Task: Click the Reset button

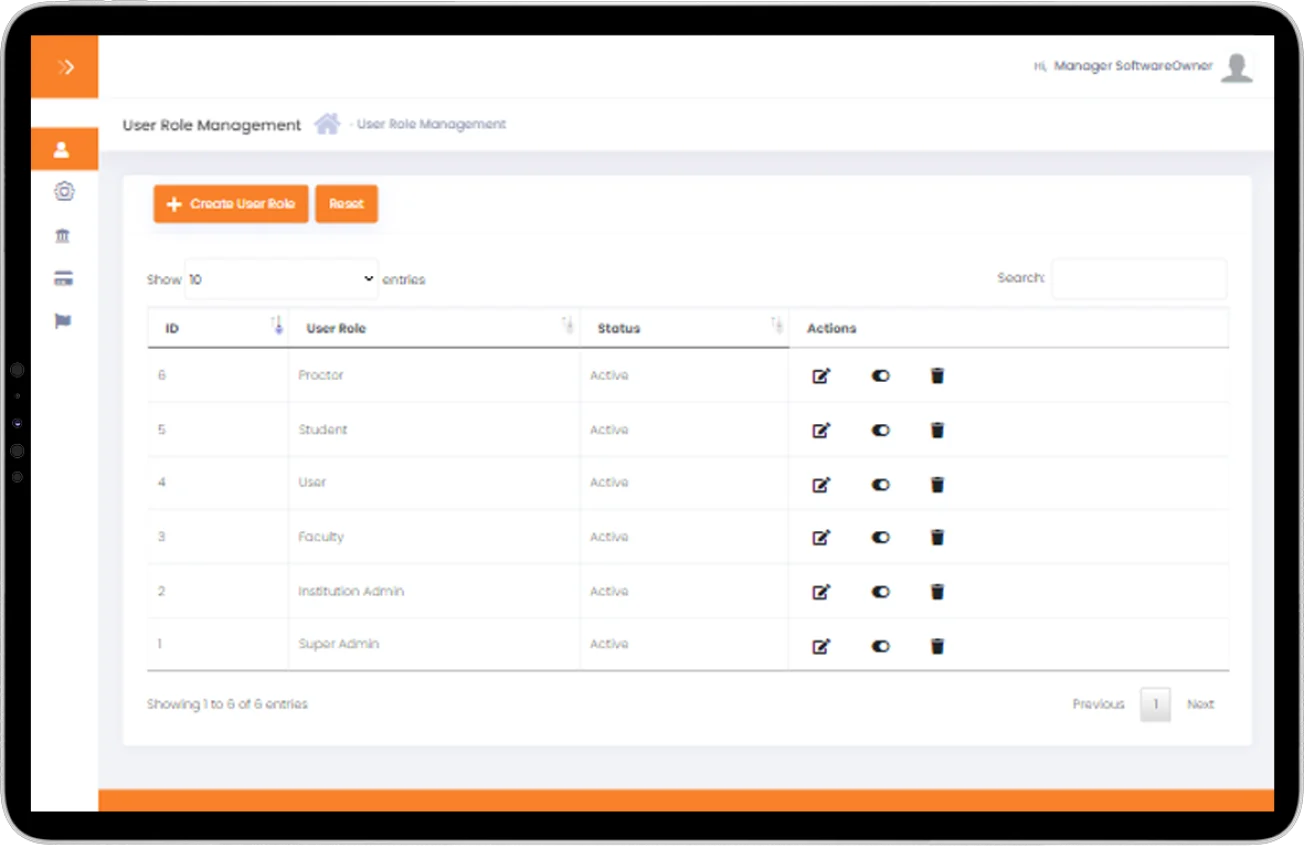Action: pyautogui.click(x=346, y=204)
